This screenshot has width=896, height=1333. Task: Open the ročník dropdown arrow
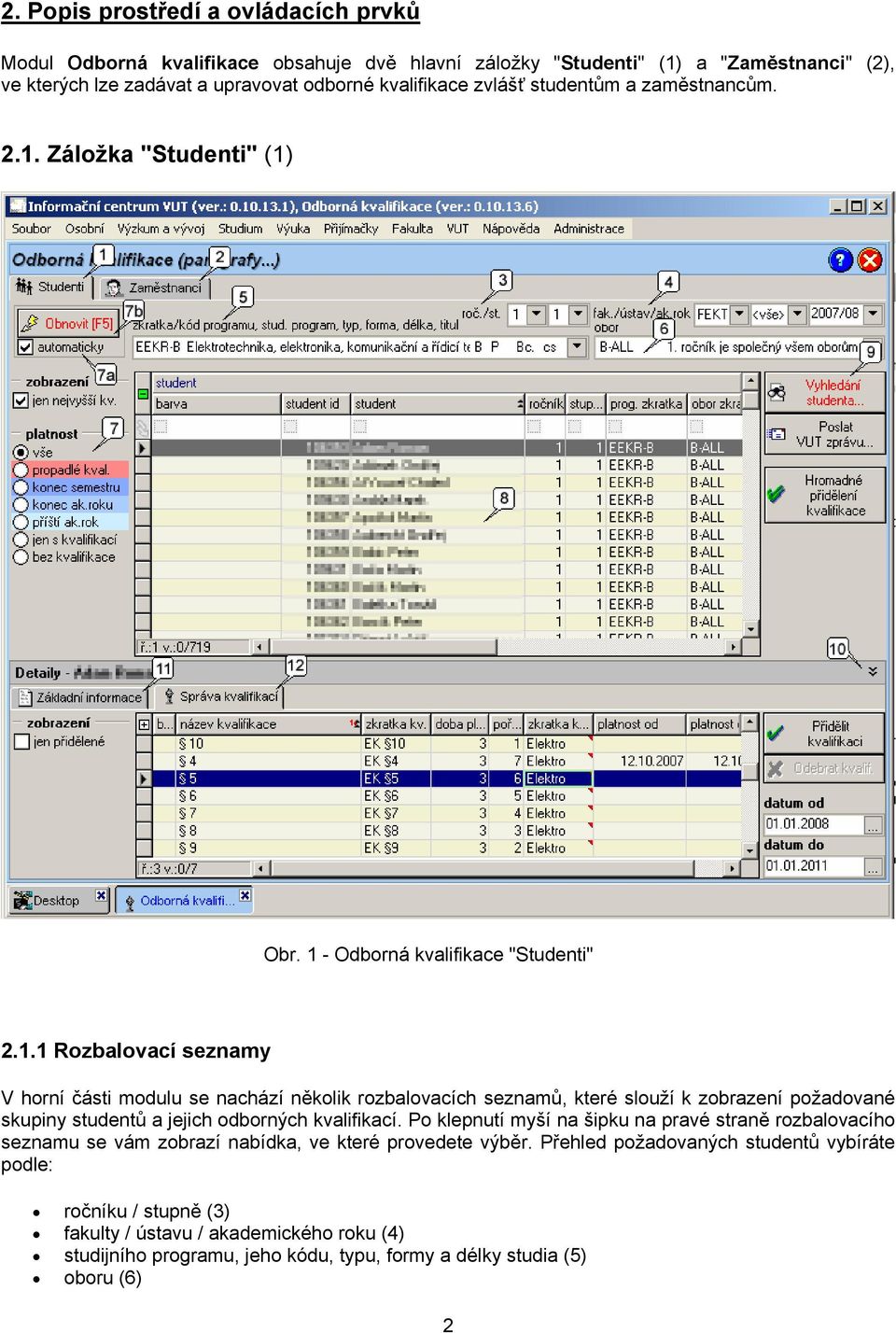[537, 315]
